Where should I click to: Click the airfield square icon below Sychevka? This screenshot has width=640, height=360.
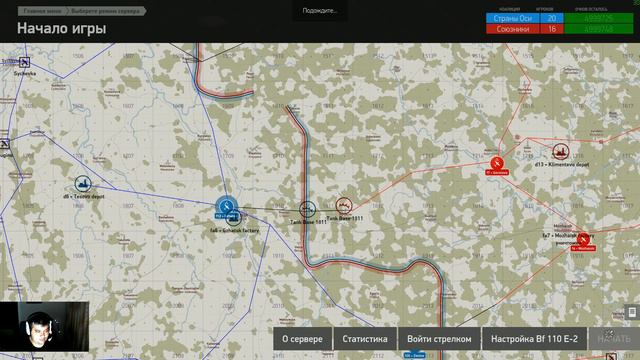pos(4,144)
